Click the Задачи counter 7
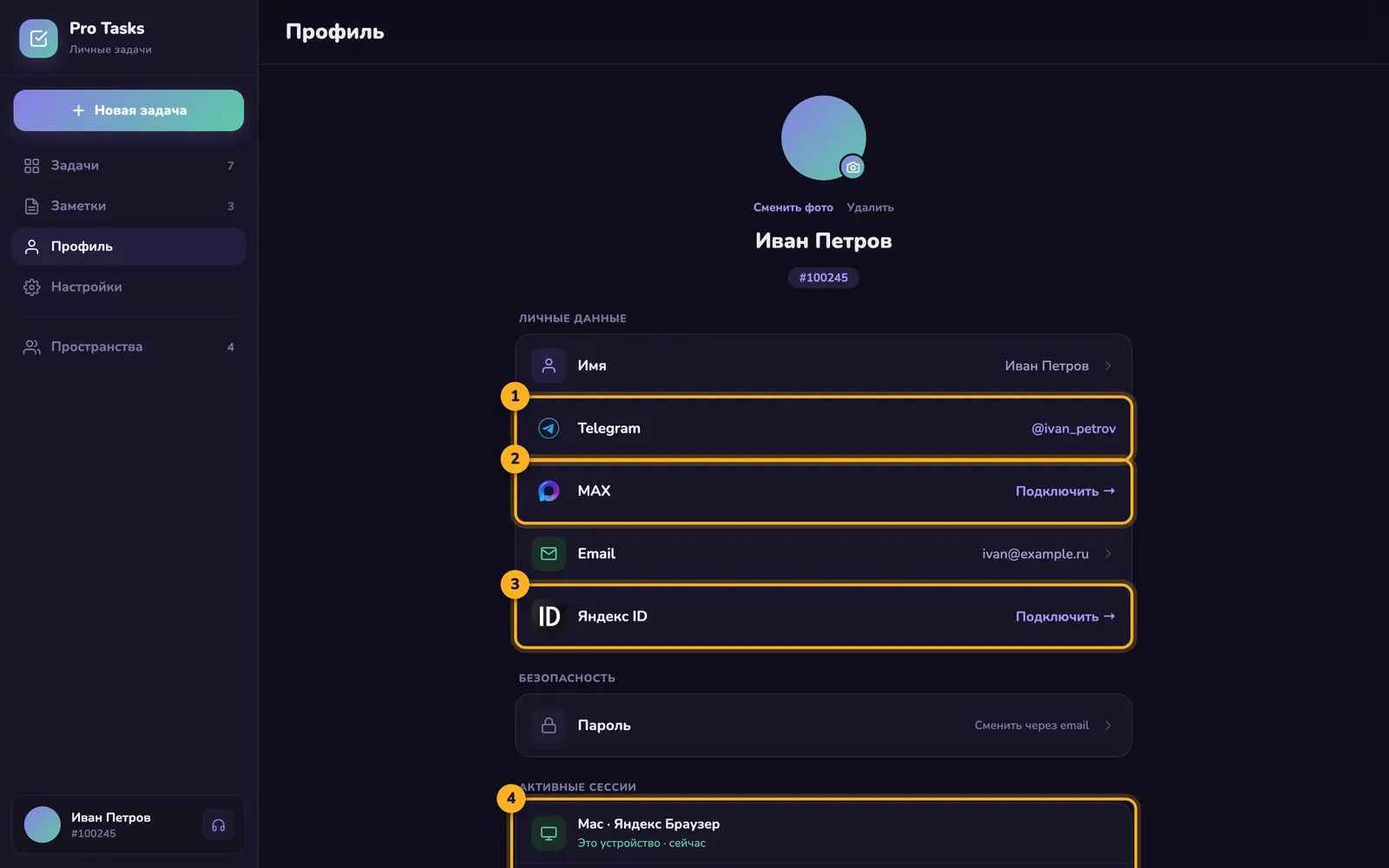This screenshot has width=1389, height=868. (231, 166)
